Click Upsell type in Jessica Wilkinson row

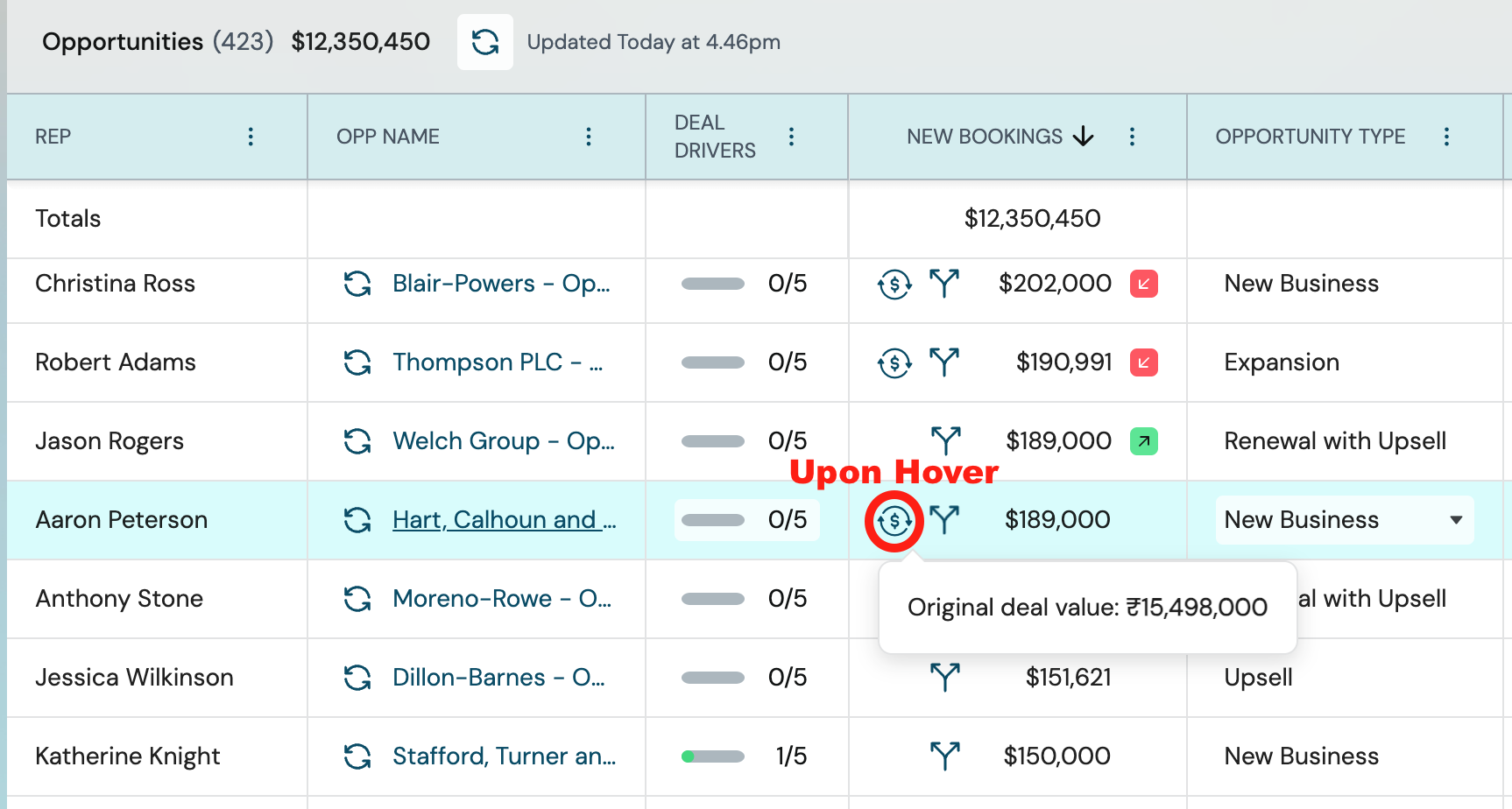(1258, 678)
